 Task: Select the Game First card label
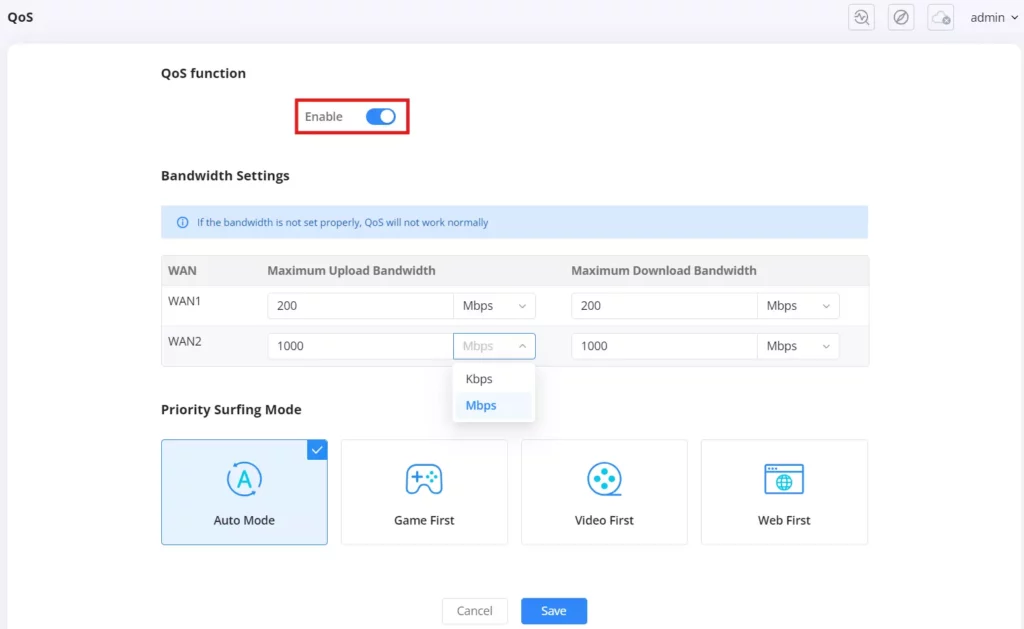point(424,520)
